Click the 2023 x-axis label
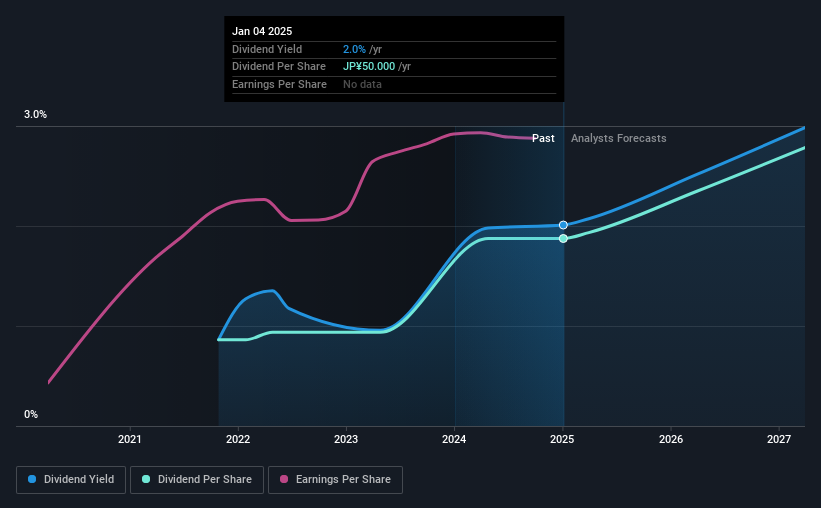 346,439
